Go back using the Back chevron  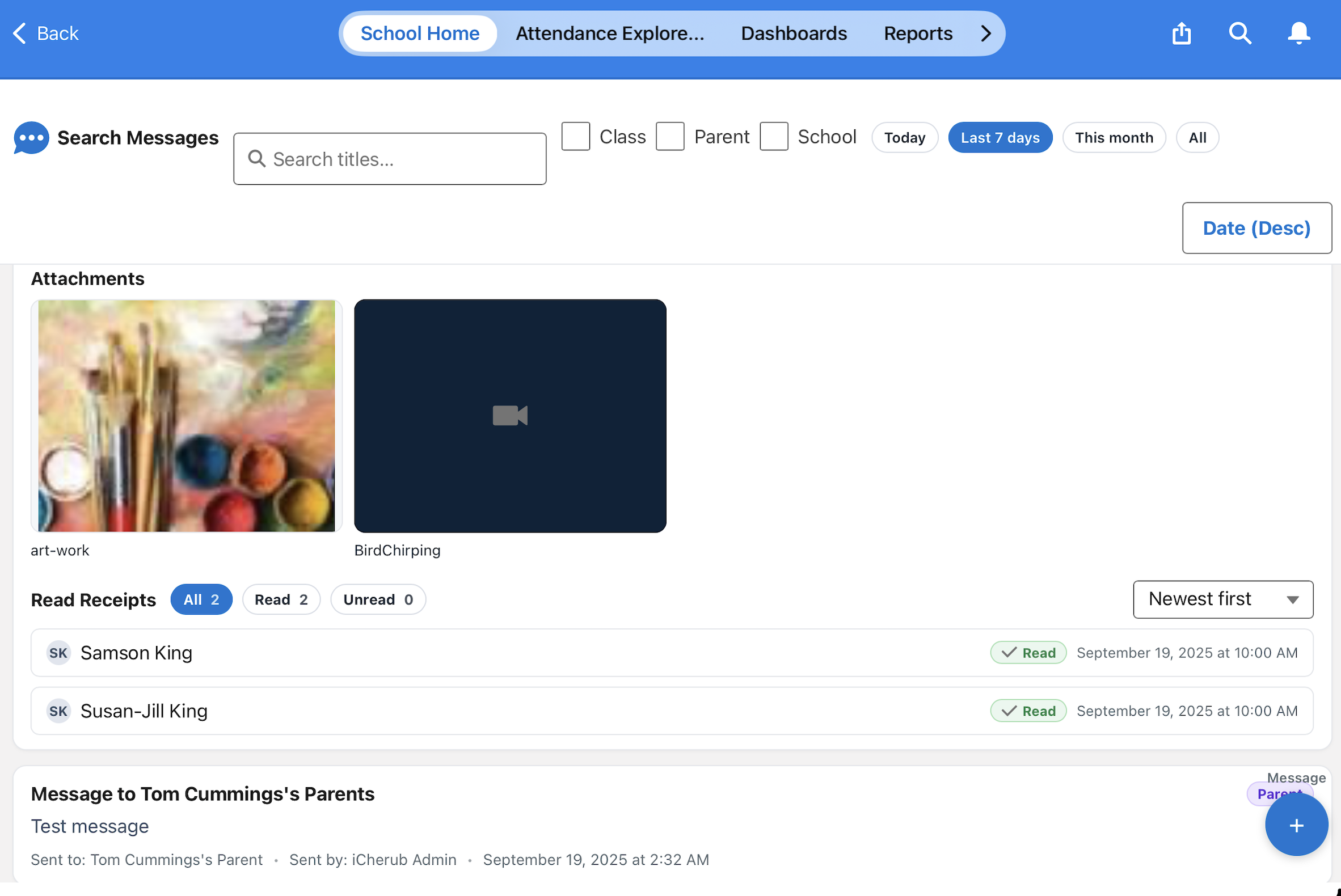[x=19, y=33]
